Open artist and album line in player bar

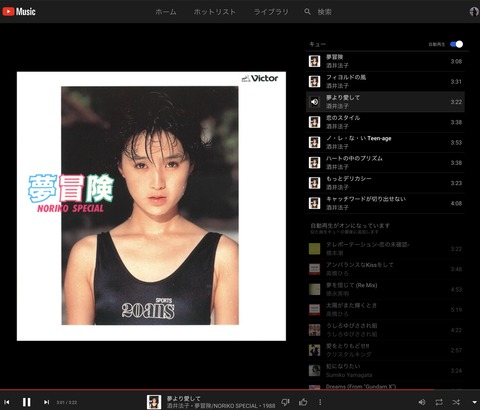pos(221,406)
